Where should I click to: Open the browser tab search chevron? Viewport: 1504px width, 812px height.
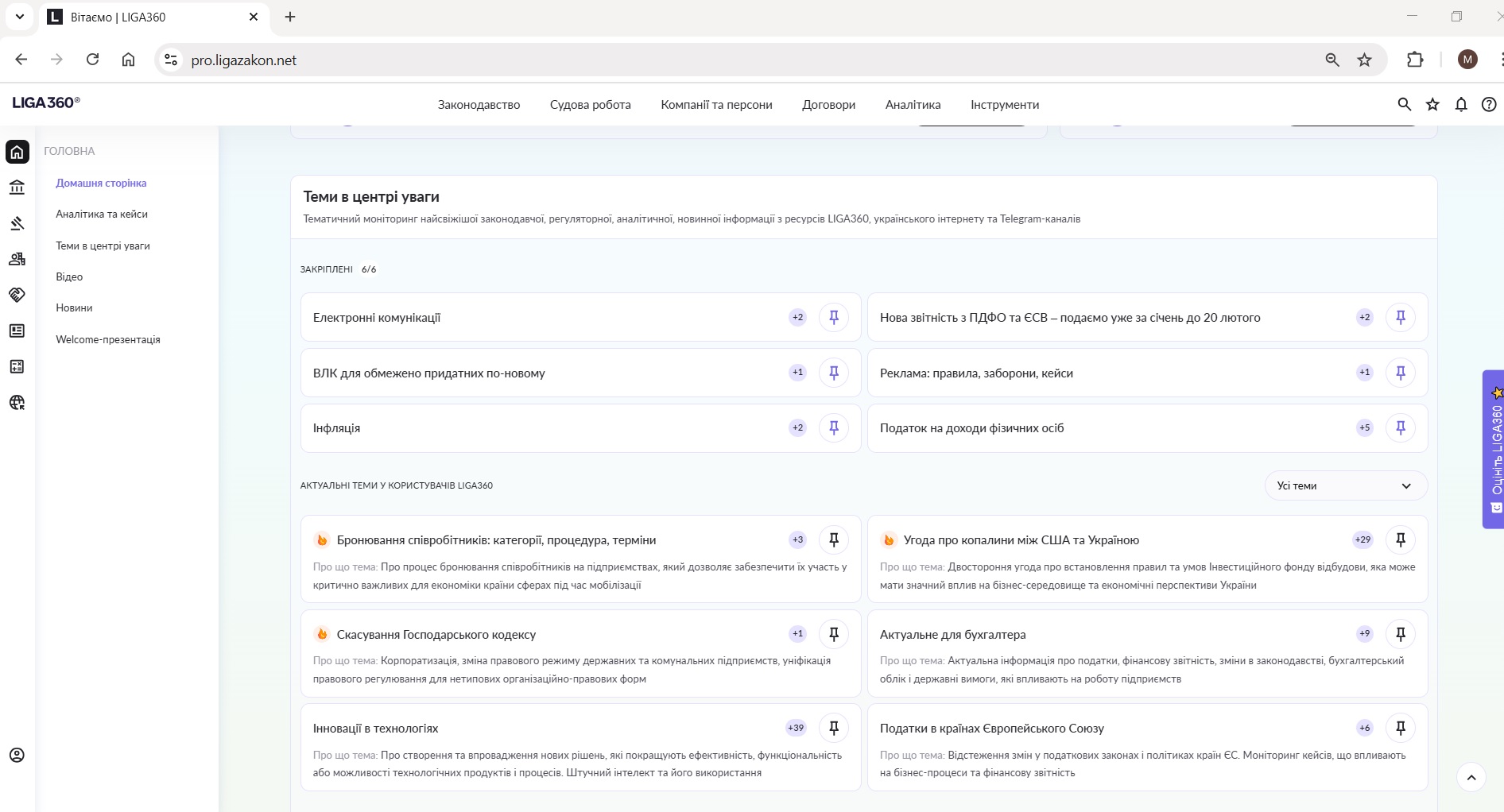click(x=20, y=17)
